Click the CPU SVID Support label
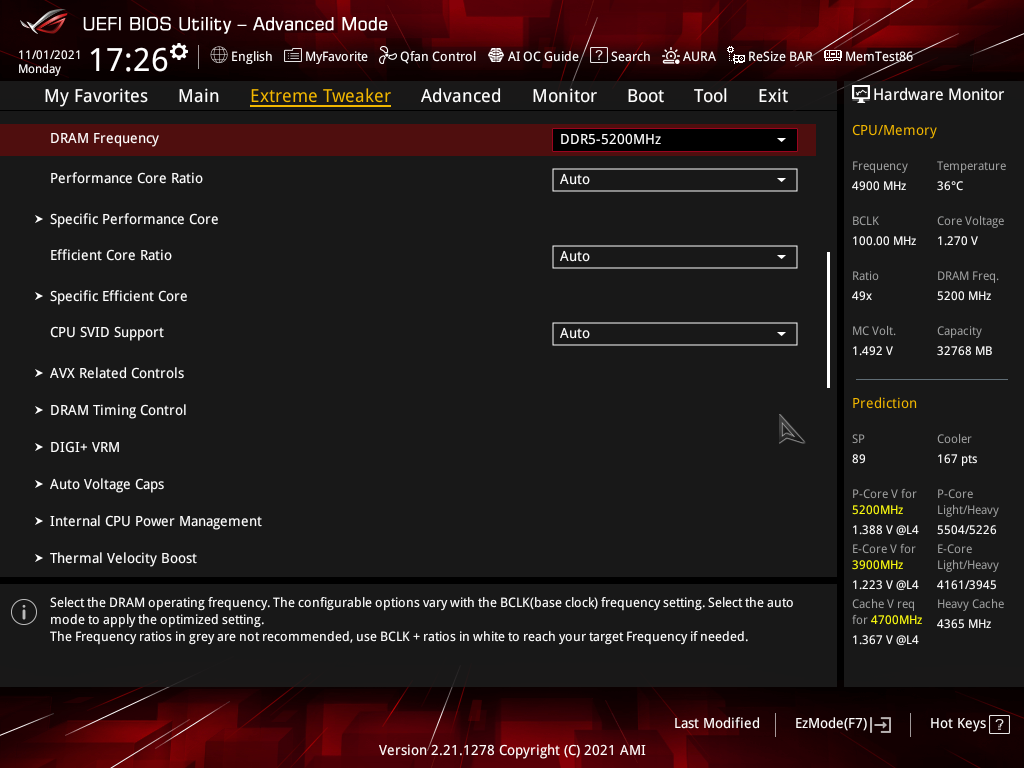Viewport: 1024px width, 768px height. point(107,332)
